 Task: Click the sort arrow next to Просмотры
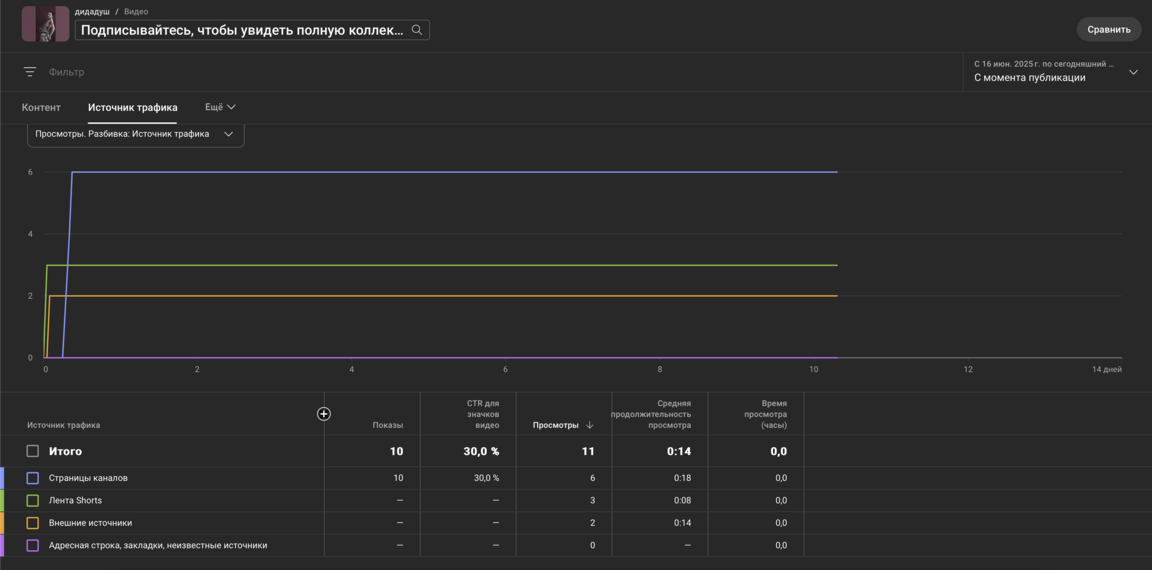[x=590, y=425]
